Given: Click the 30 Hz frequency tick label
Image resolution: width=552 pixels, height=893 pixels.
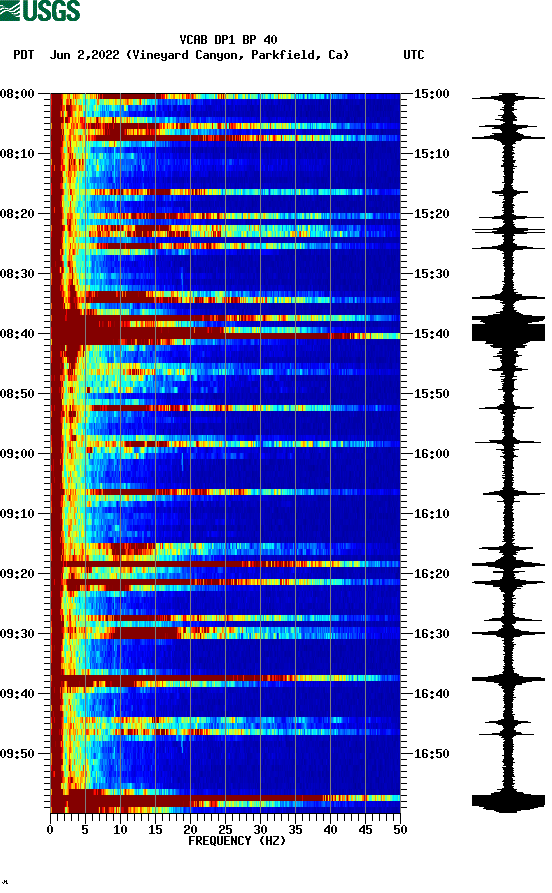Looking at the screenshot, I should [260, 830].
